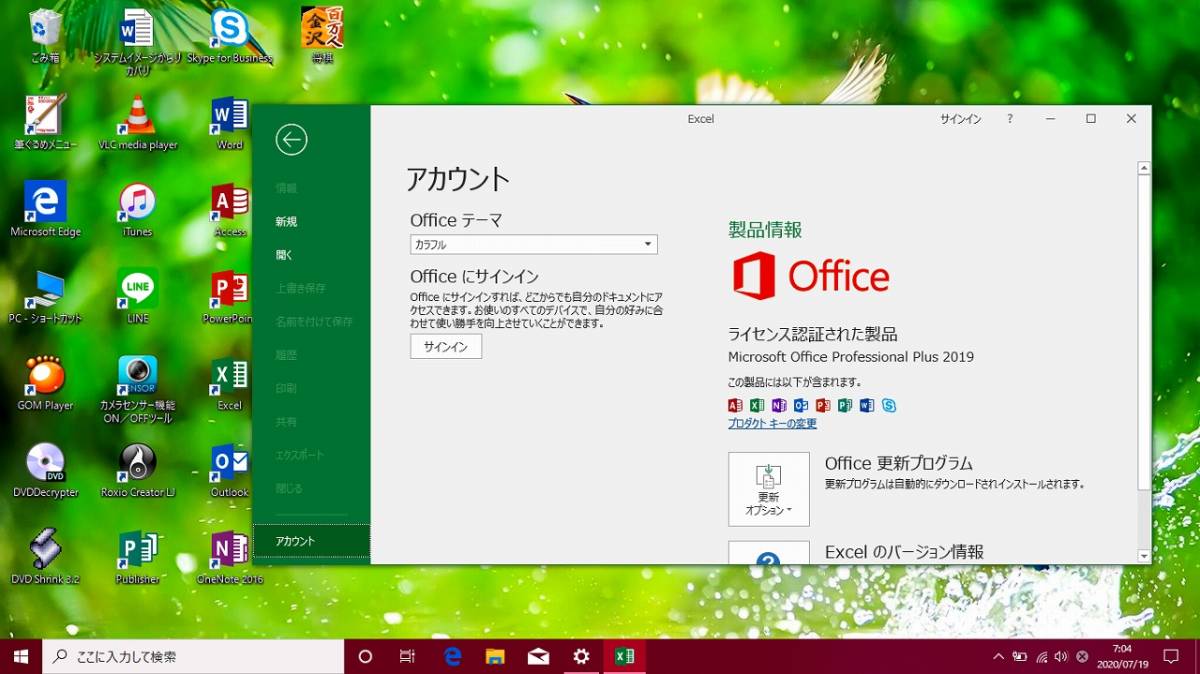Click the search box in the taskbar

[x=193, y=657]
